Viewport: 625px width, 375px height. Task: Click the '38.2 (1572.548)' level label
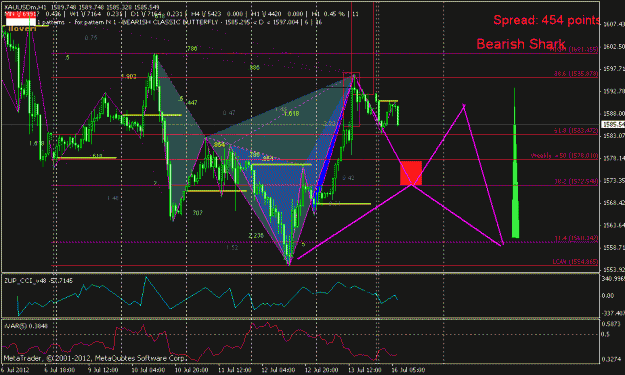576,181
